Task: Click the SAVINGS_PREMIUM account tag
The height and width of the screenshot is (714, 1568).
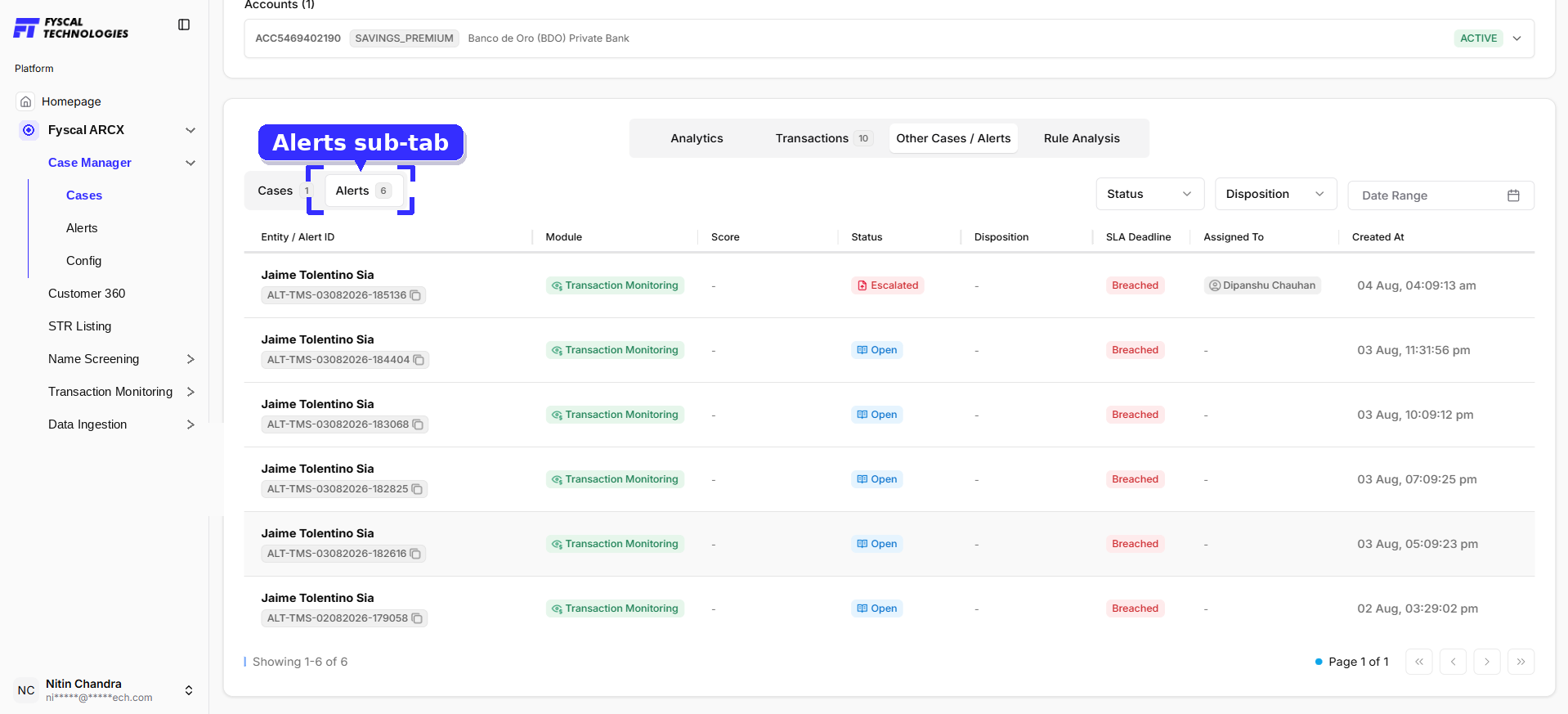Action: [404, 38]
